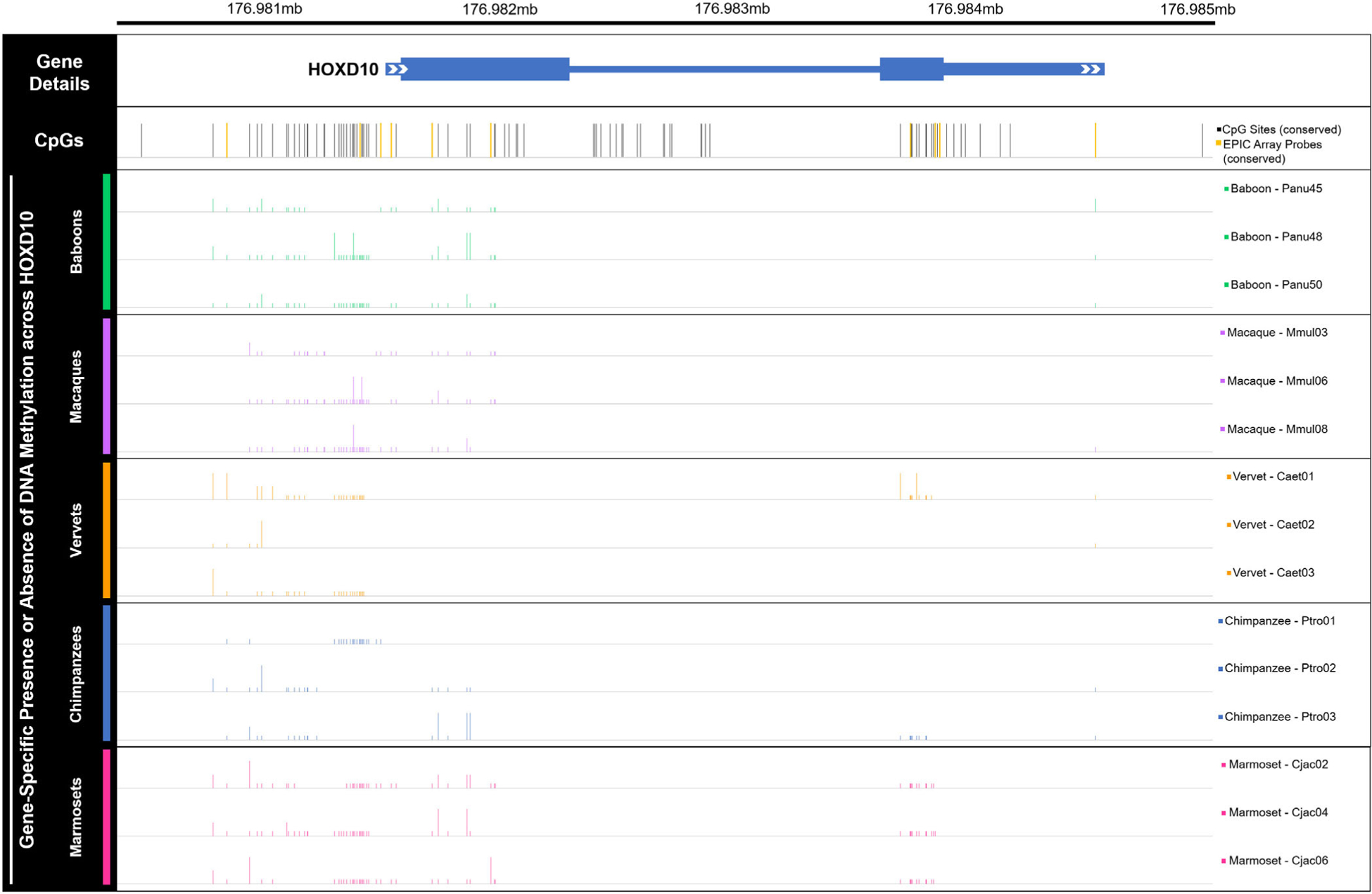Click the Vervets group label

click(x=76, y=530)
